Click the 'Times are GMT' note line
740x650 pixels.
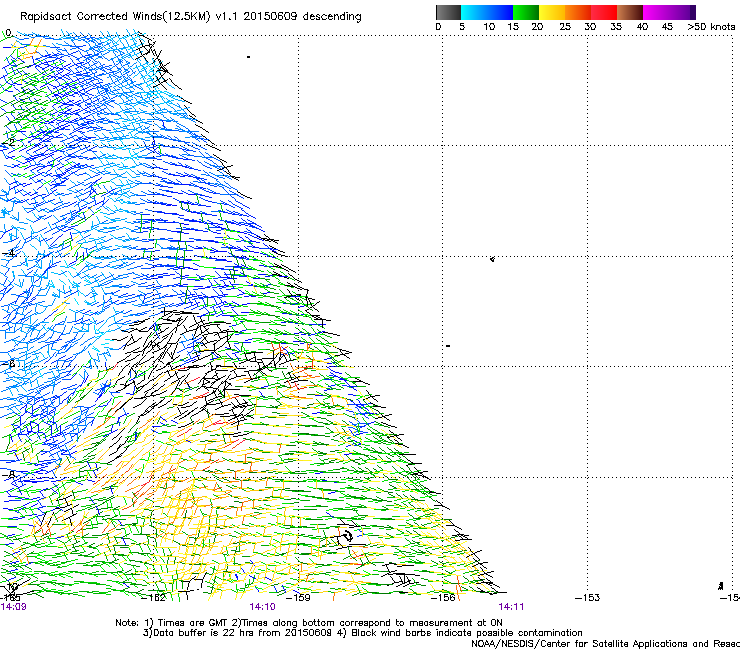[x=309, y=623]
